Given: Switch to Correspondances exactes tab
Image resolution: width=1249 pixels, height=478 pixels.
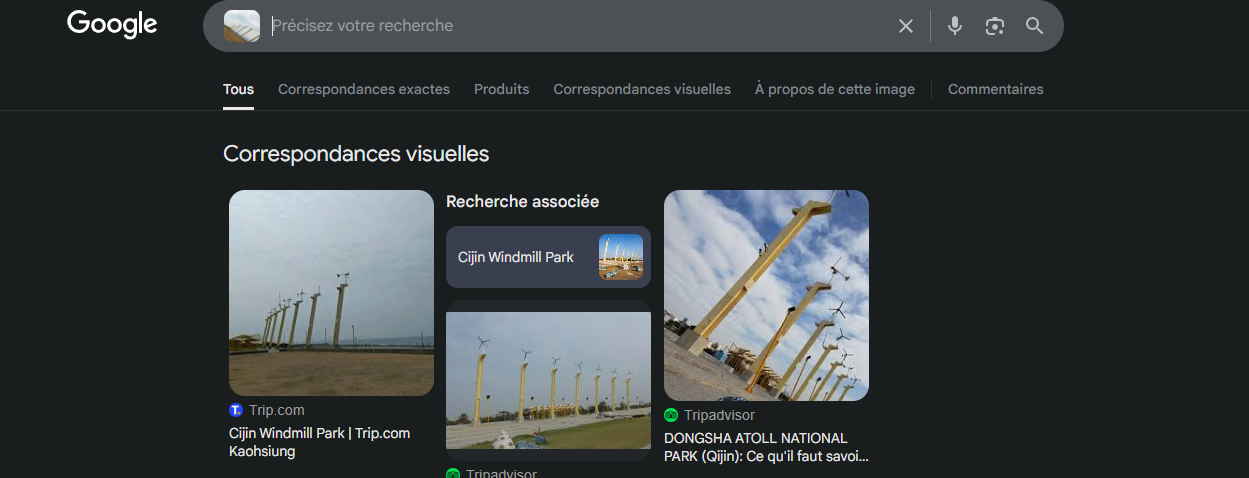Looking at the screenshot, I should [x=364, y=89].
